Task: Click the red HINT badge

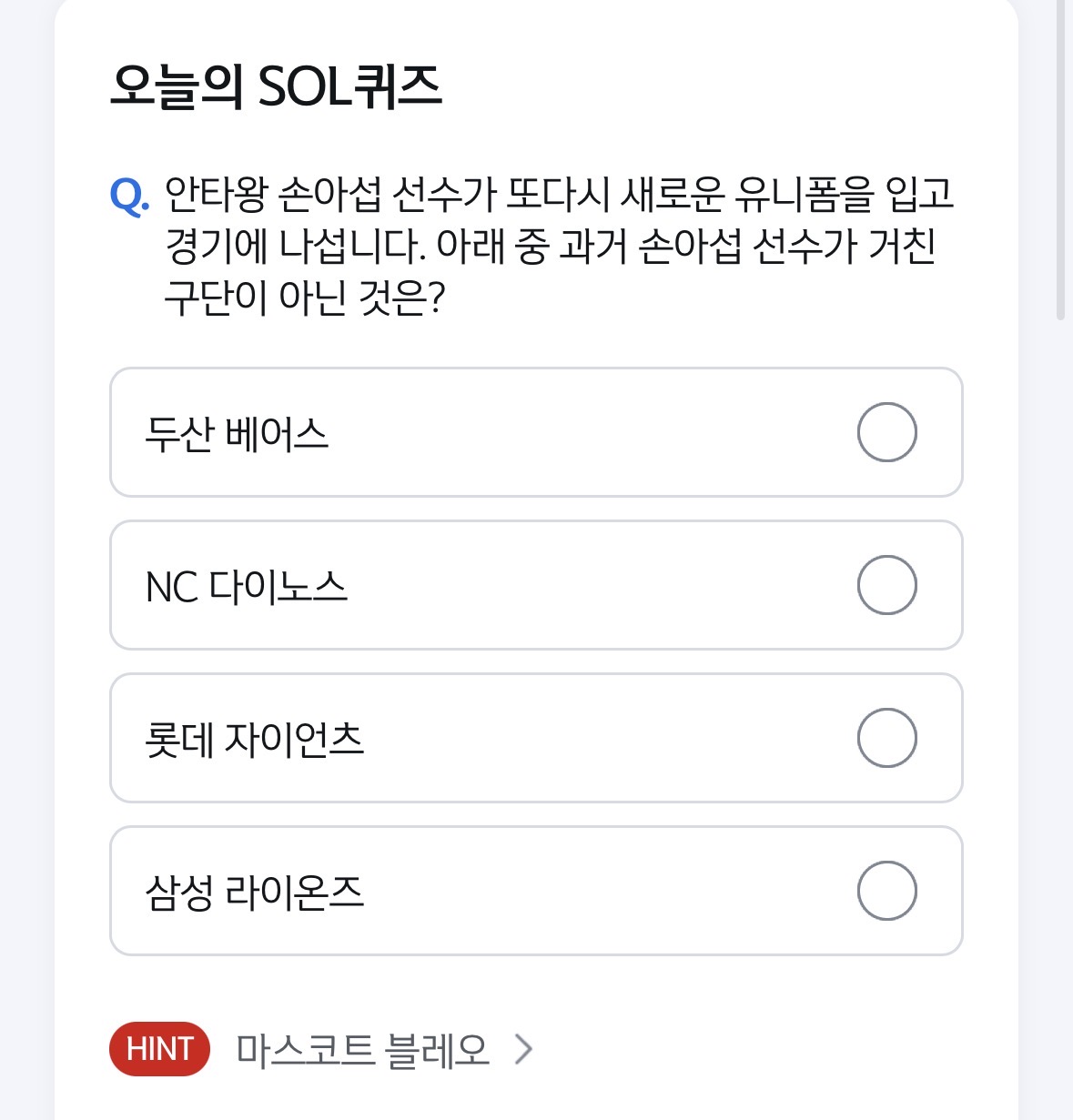Action: (159, 1049)
